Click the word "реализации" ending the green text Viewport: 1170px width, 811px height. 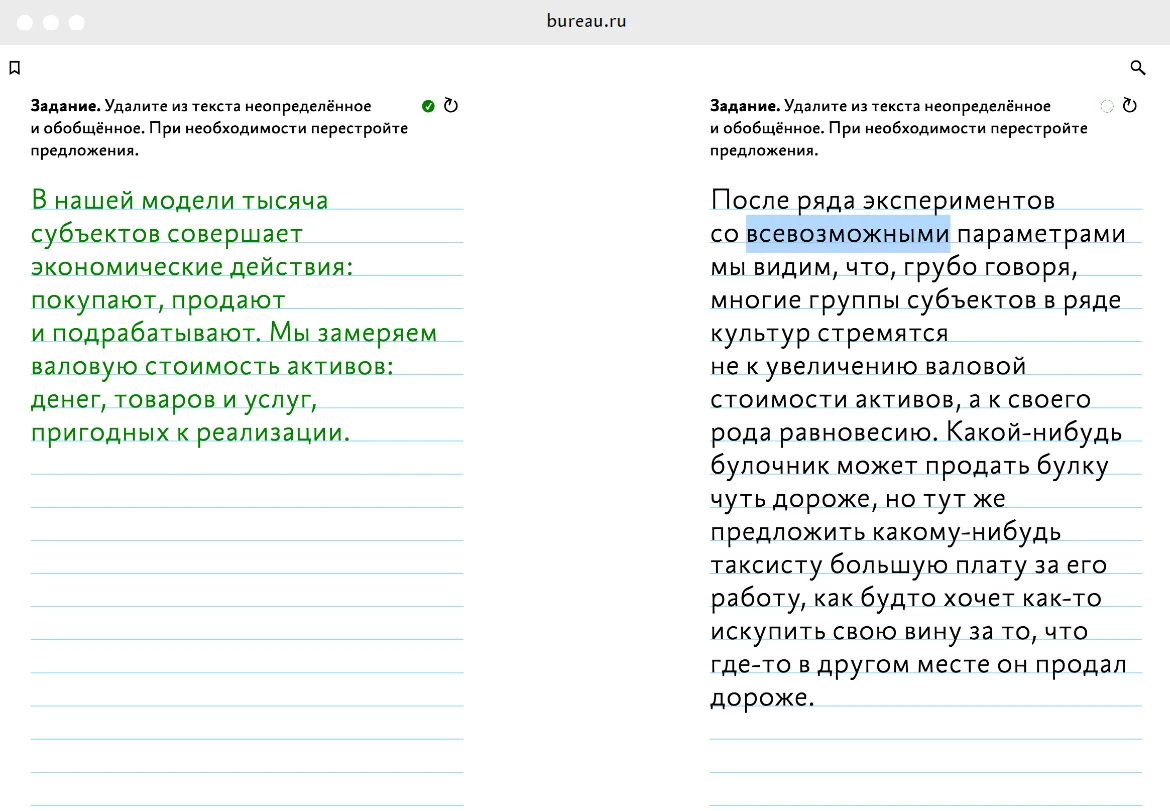click(273, 432)
